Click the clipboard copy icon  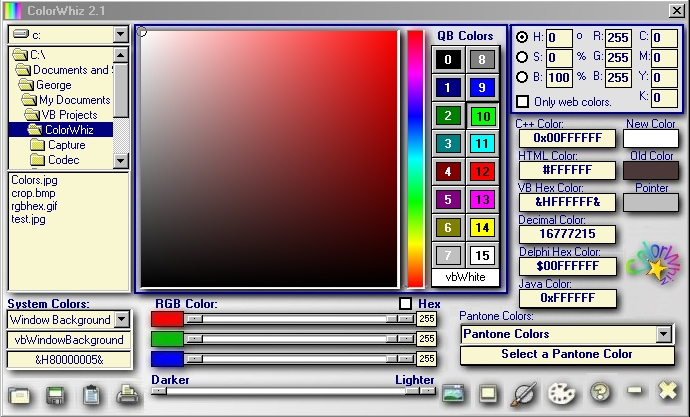(91, 394)
